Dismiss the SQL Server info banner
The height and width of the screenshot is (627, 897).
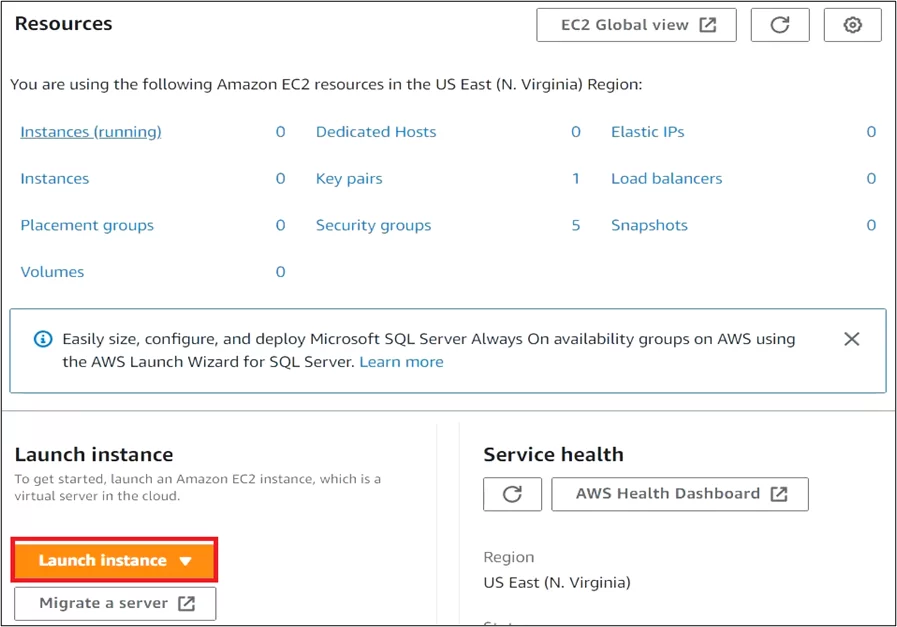click(x=851, y=339)
